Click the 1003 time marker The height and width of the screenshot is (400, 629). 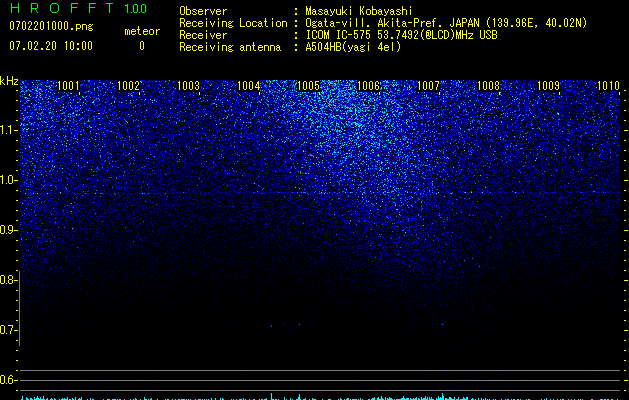point(188,86)
